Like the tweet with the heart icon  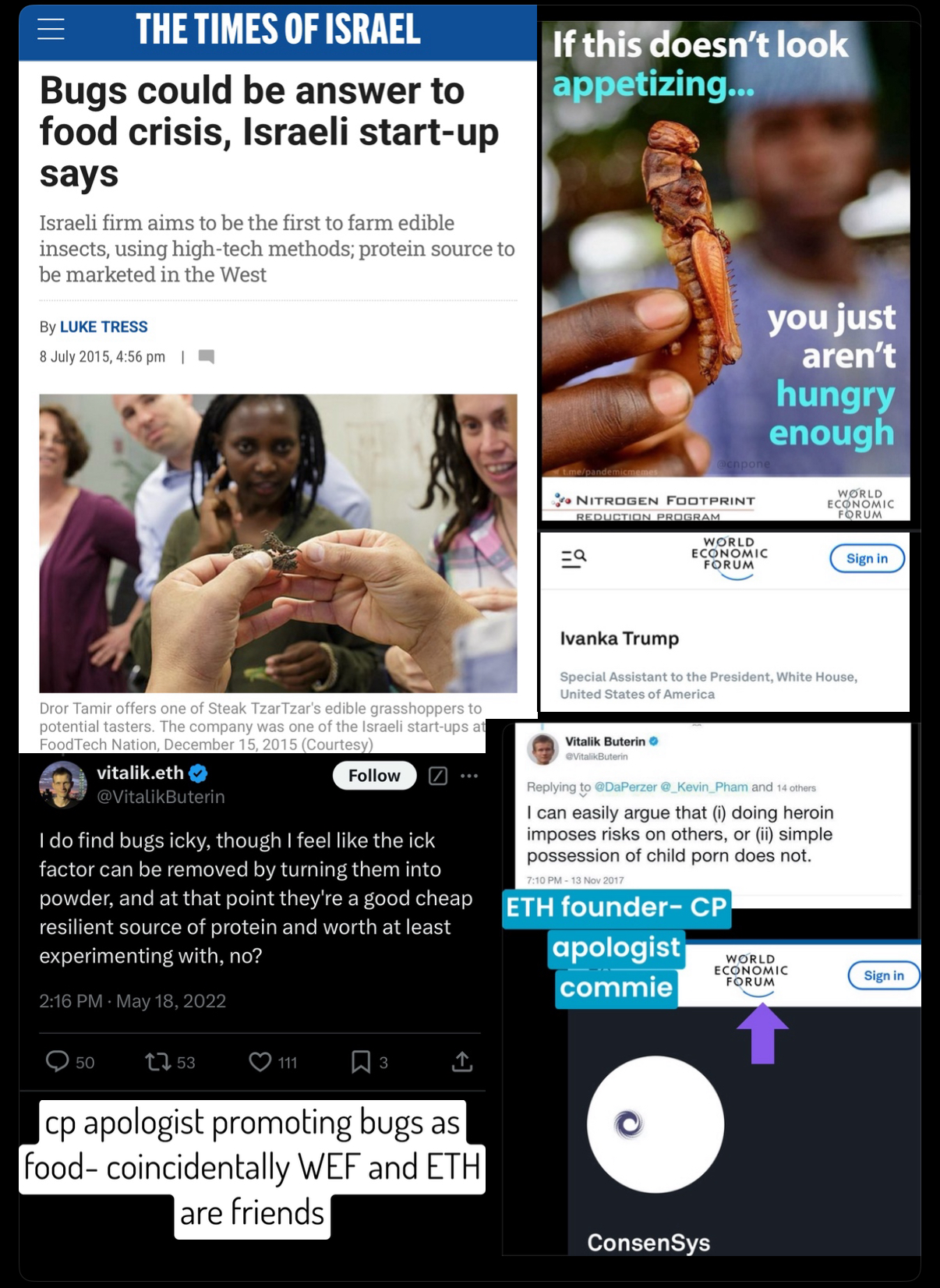tap(260, 1061)
